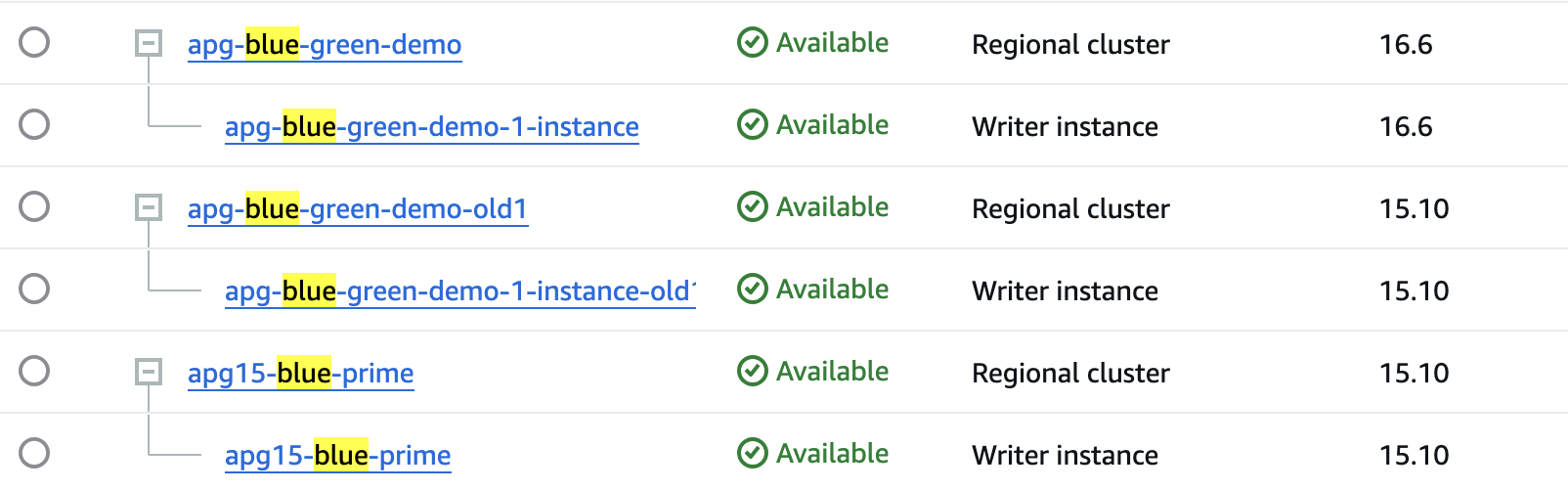
Task: Click Available check icon of apg15-blue-prime cluster
Action: coord(752,372)
